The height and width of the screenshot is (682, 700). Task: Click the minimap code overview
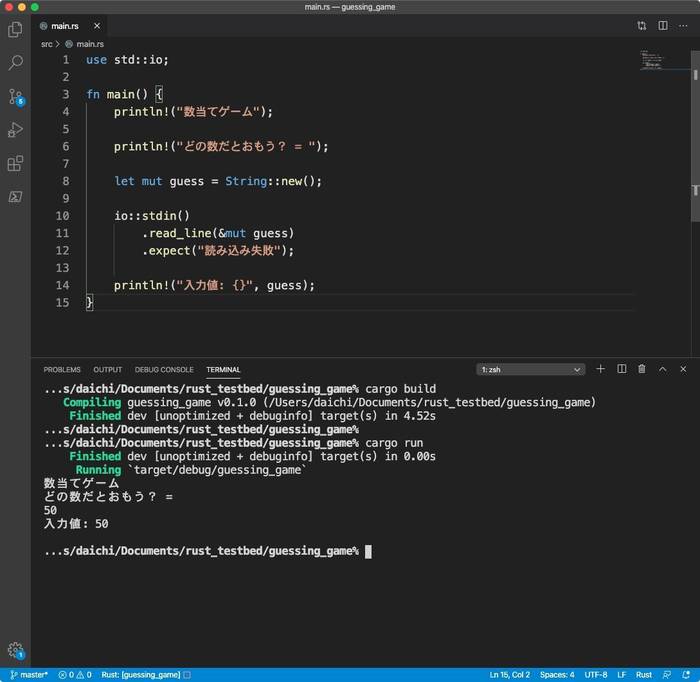click(652, 60)
